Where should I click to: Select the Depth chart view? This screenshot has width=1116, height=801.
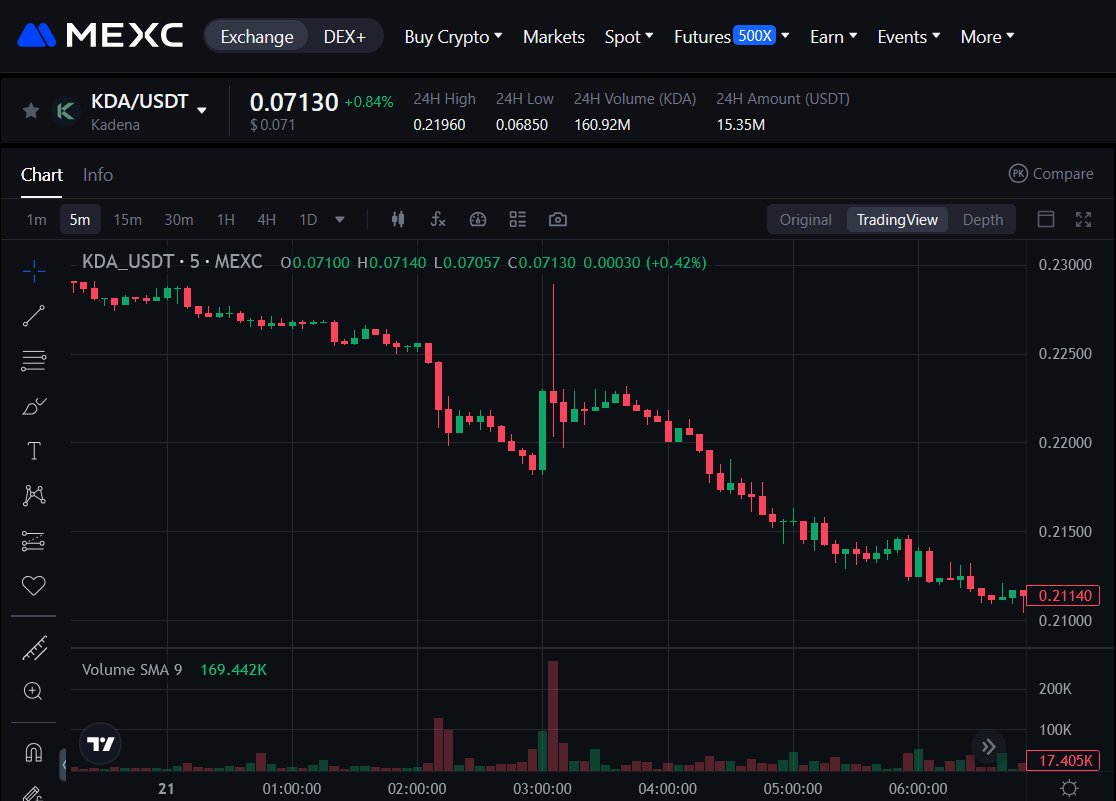[983, 219]
